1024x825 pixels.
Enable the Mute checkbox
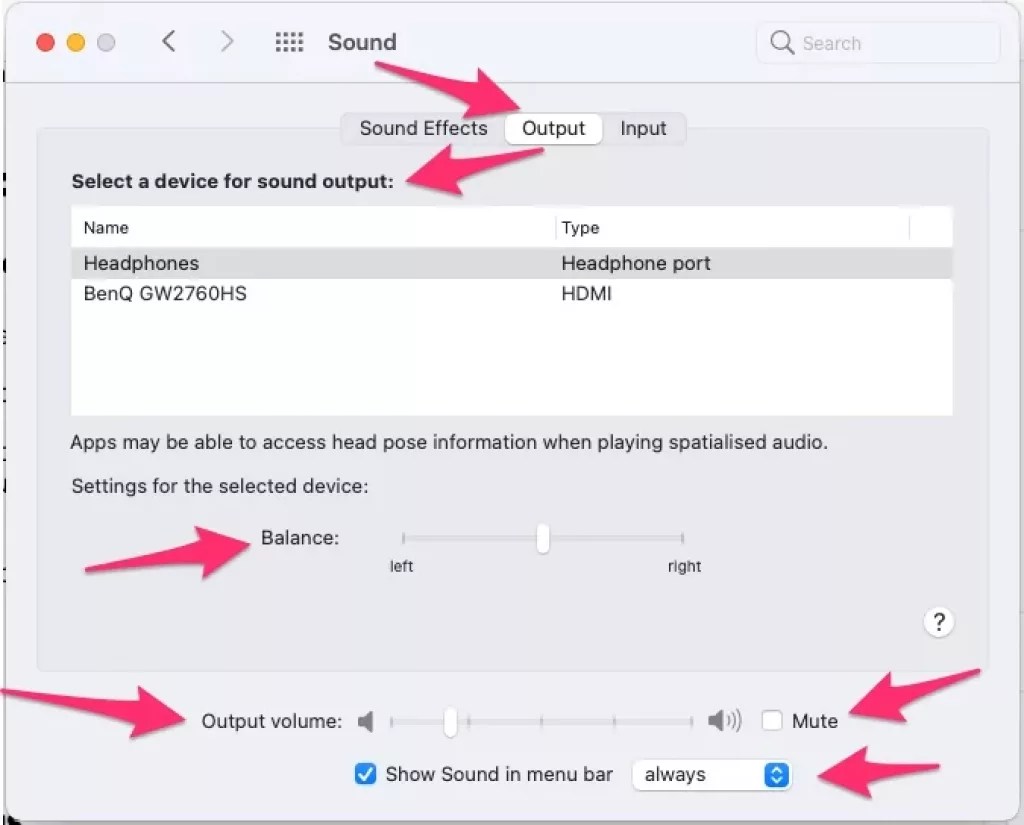(773, 720)
